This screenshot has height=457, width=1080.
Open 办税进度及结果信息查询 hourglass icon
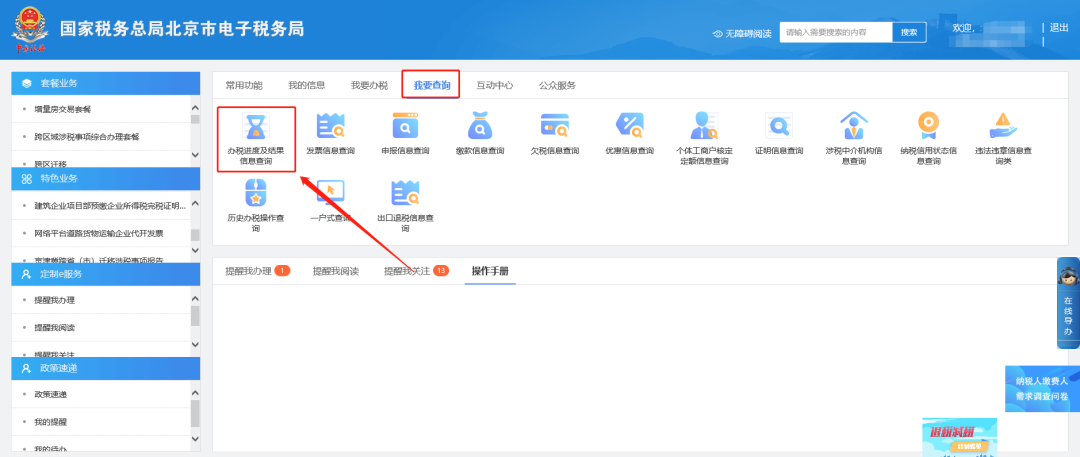pos(256,125)
